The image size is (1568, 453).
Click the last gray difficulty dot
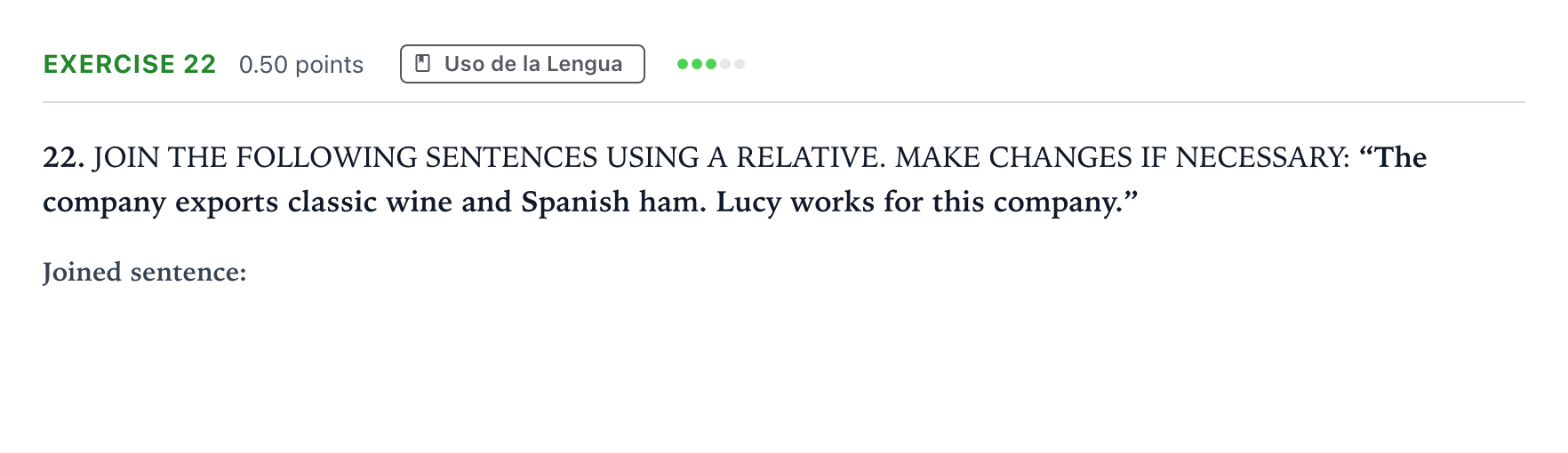(740, 64)
